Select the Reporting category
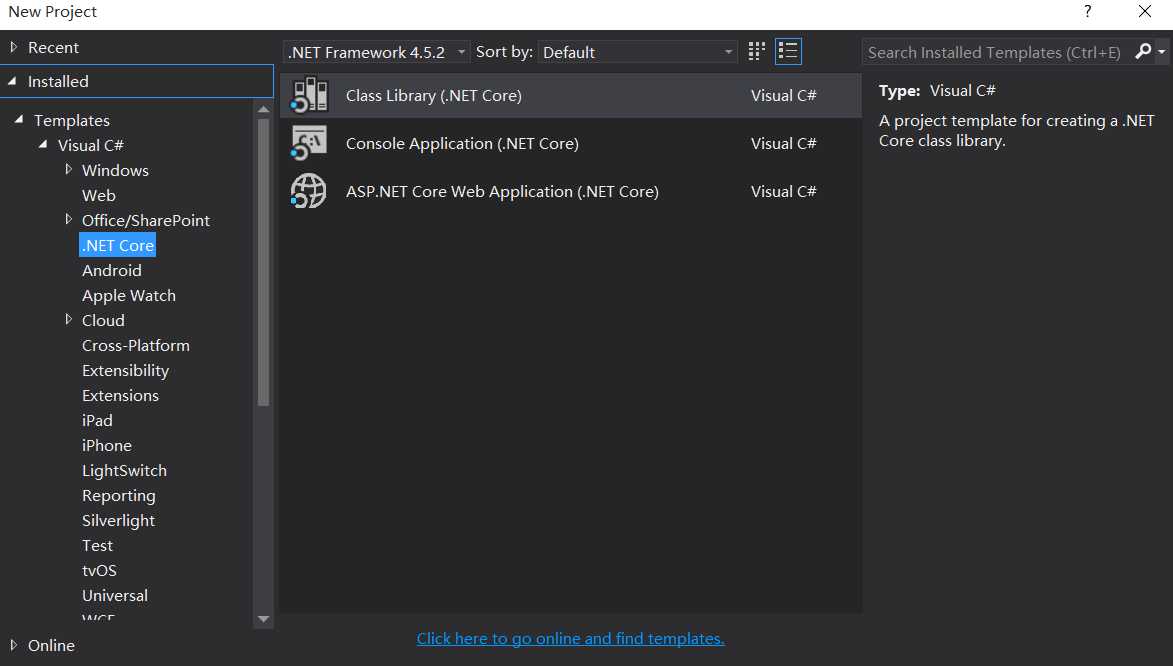1173x666 pixels. (x=118, y=495)
